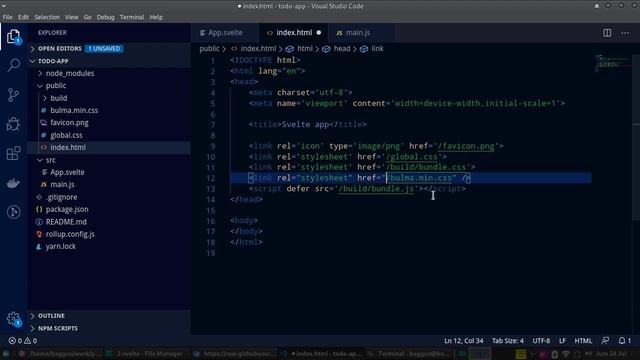640x360 pixels.
Task: Expand the NPM Scripts section
Action: [x=109, y=328]
